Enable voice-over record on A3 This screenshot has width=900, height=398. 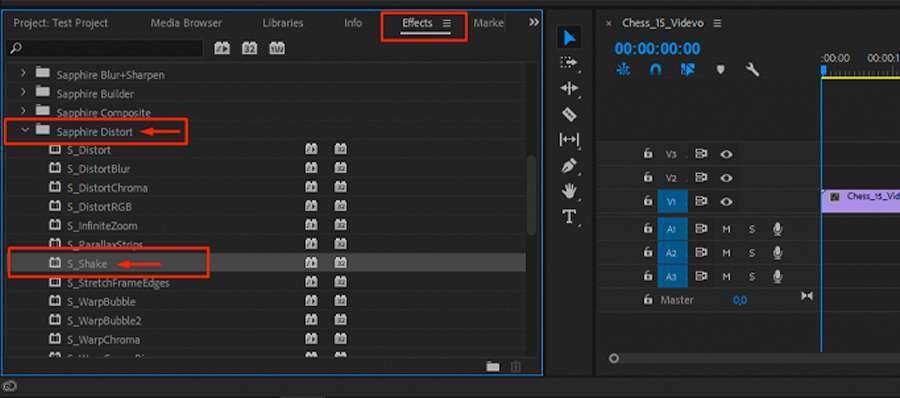click(x=778, y=277)
